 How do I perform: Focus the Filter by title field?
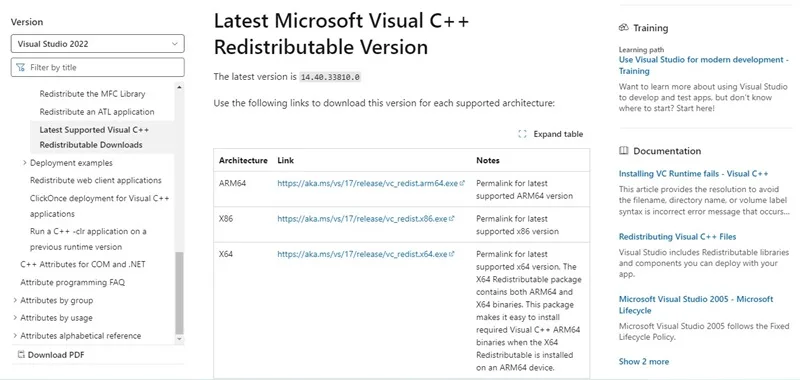(x=97, y=67)
